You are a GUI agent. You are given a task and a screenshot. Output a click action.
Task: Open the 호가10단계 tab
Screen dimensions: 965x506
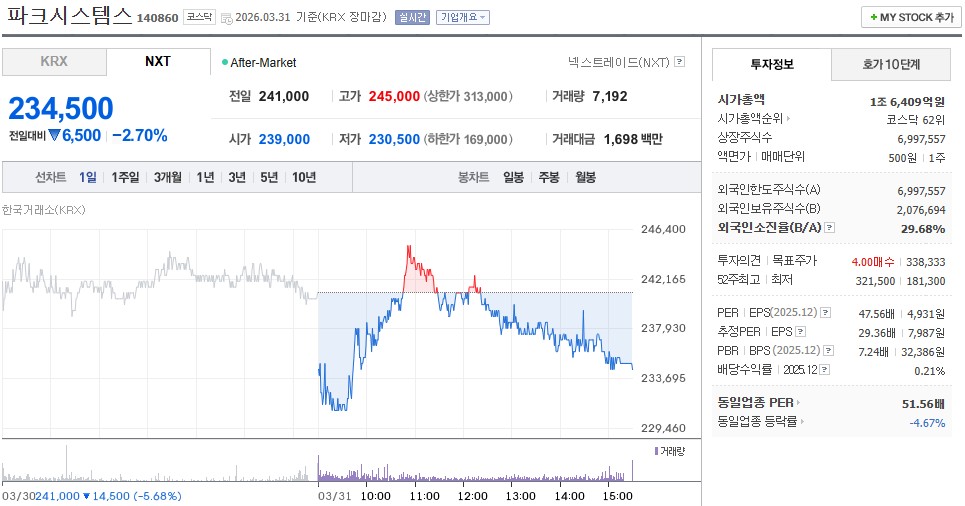890,64
